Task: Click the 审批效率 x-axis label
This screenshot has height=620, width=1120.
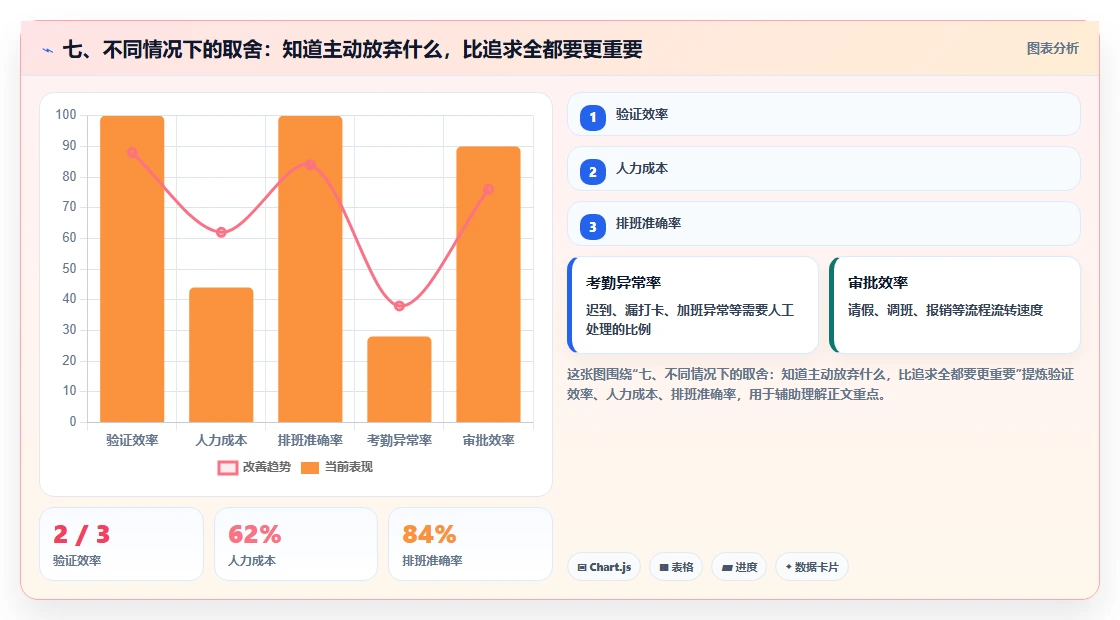Action: pyautogui.click(x=489, y=441)
